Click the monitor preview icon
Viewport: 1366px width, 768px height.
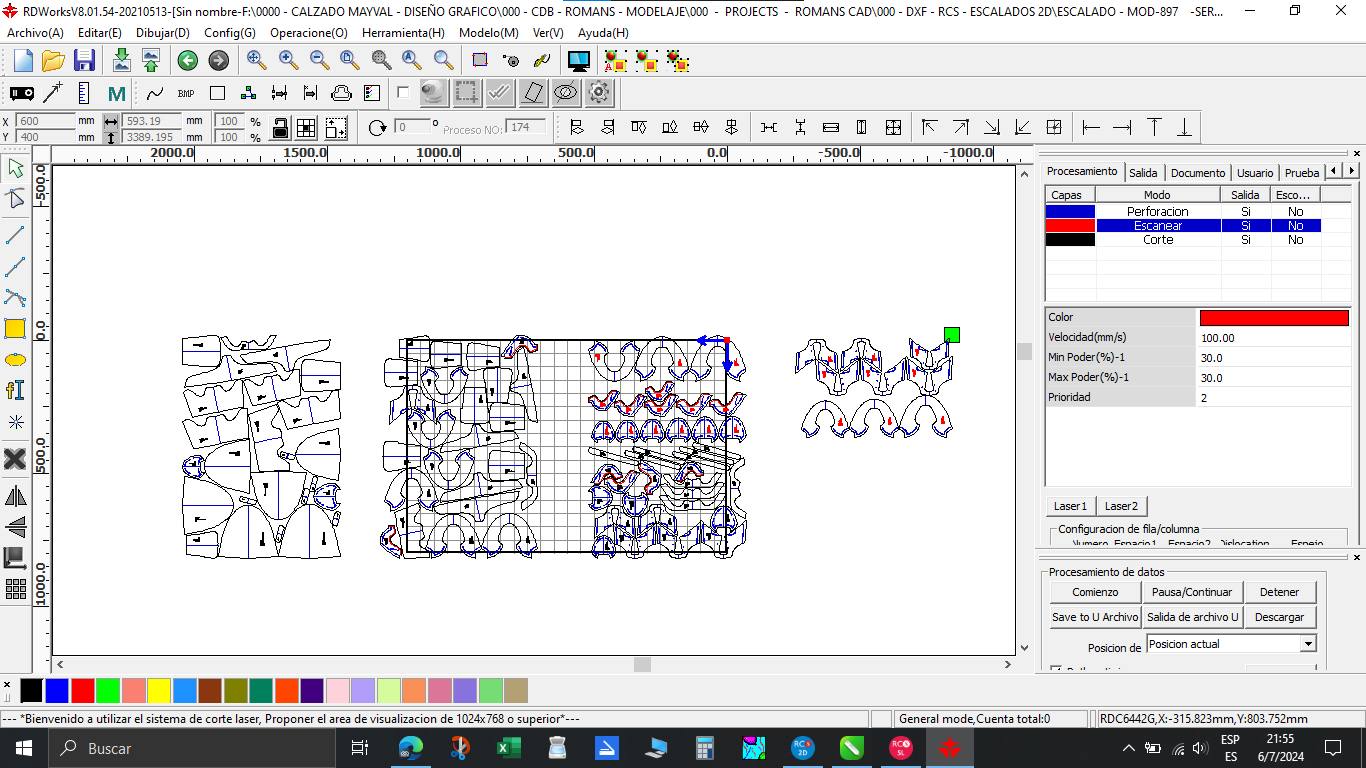[x=578, y=61]
